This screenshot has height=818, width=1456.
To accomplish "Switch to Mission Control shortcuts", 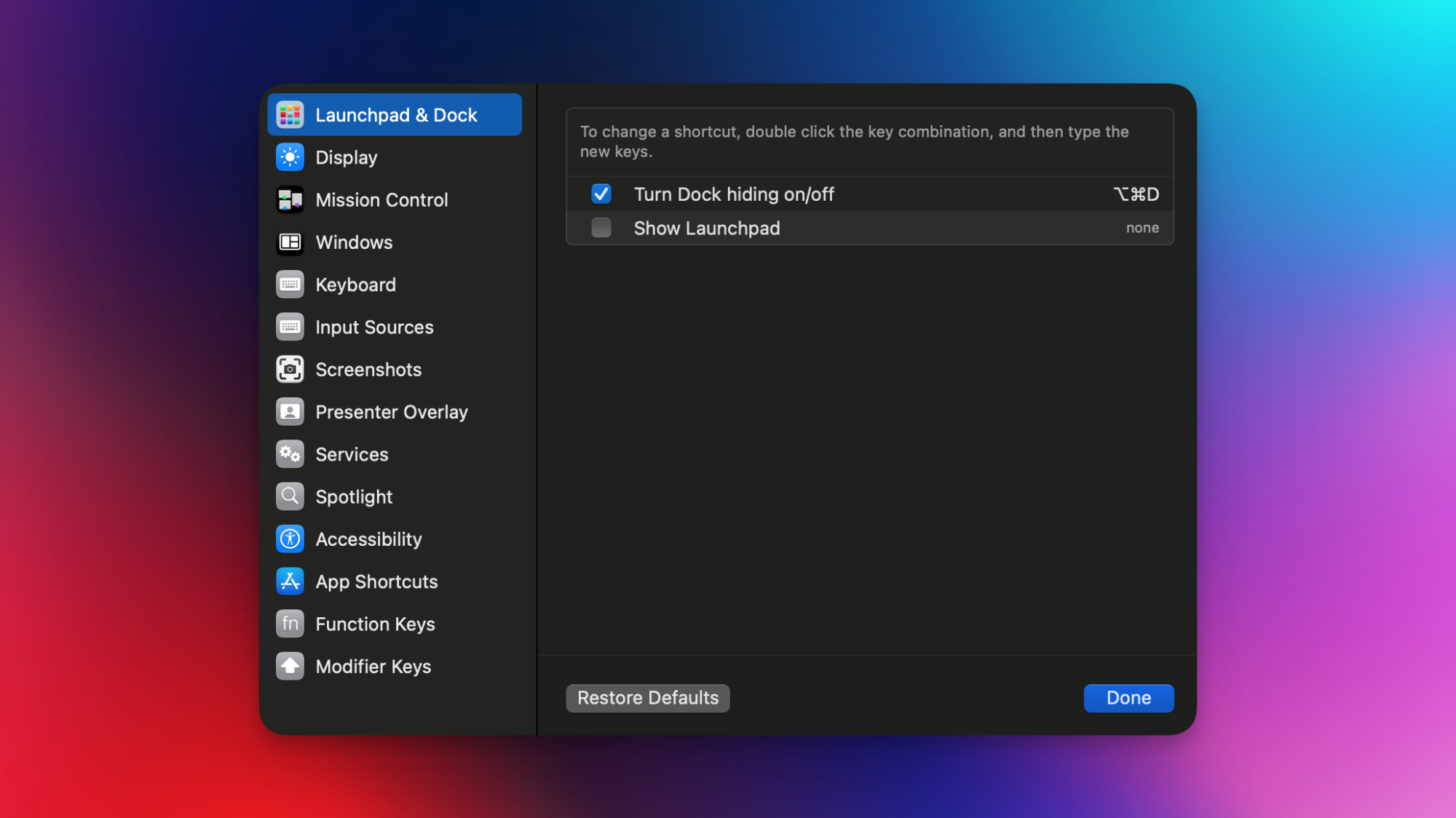I will click(395, 199).
